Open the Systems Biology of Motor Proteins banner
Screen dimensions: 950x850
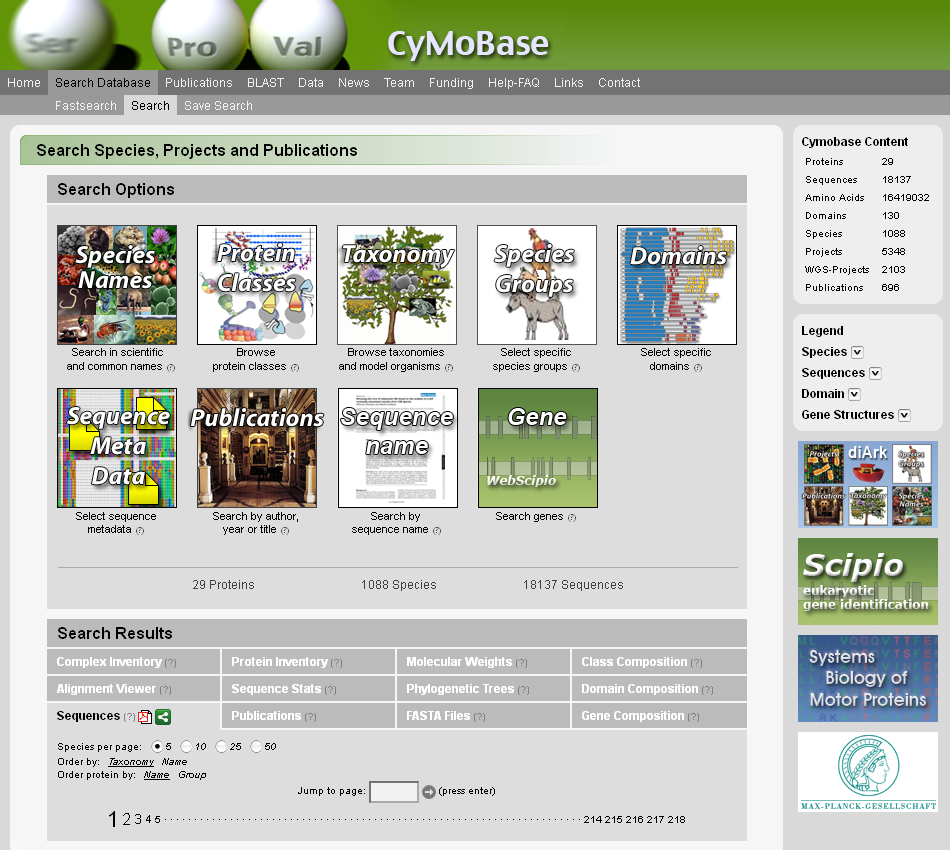tap(868, 679)
